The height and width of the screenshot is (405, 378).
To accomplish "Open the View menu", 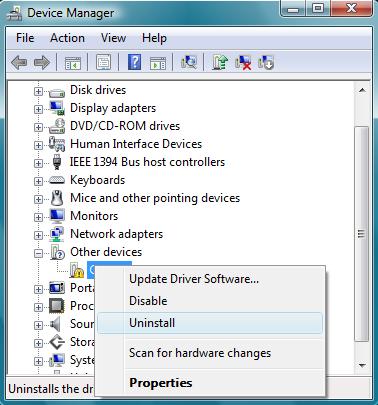I will (113, 38).
